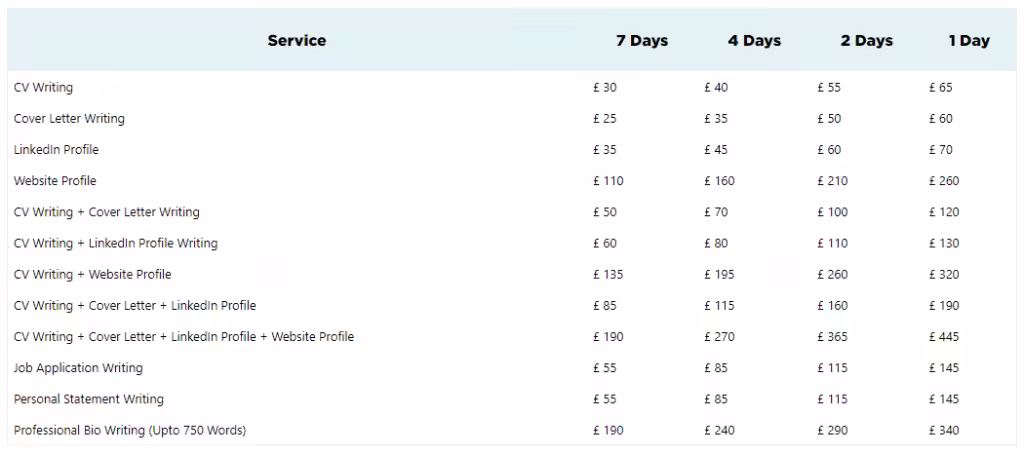Select the Website Profile service label
Image resolution: width=1024 pixels, height=454 pixels.
coord(55,181)
